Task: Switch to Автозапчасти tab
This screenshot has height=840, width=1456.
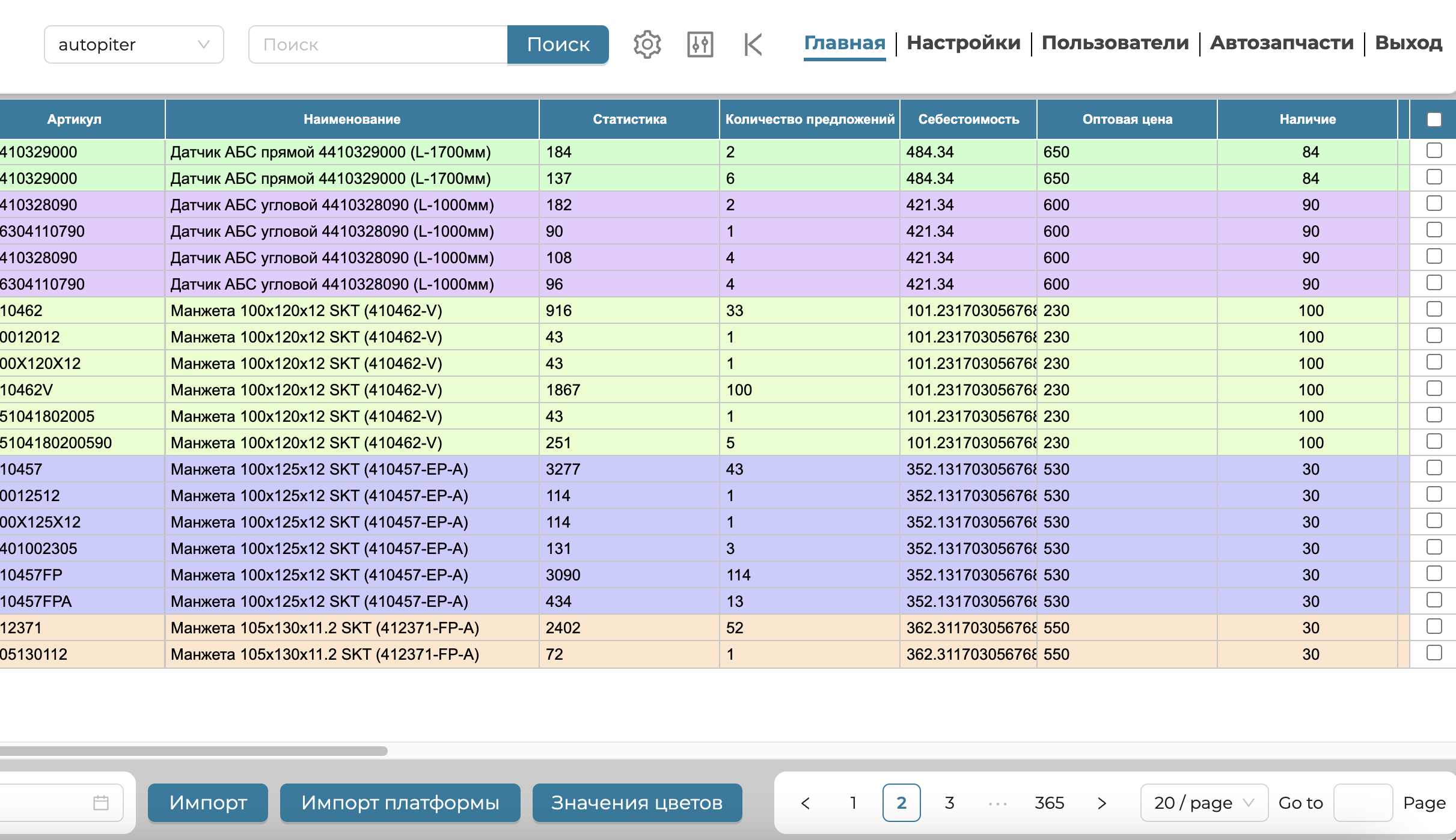Action: click(x=1282, y=43)
